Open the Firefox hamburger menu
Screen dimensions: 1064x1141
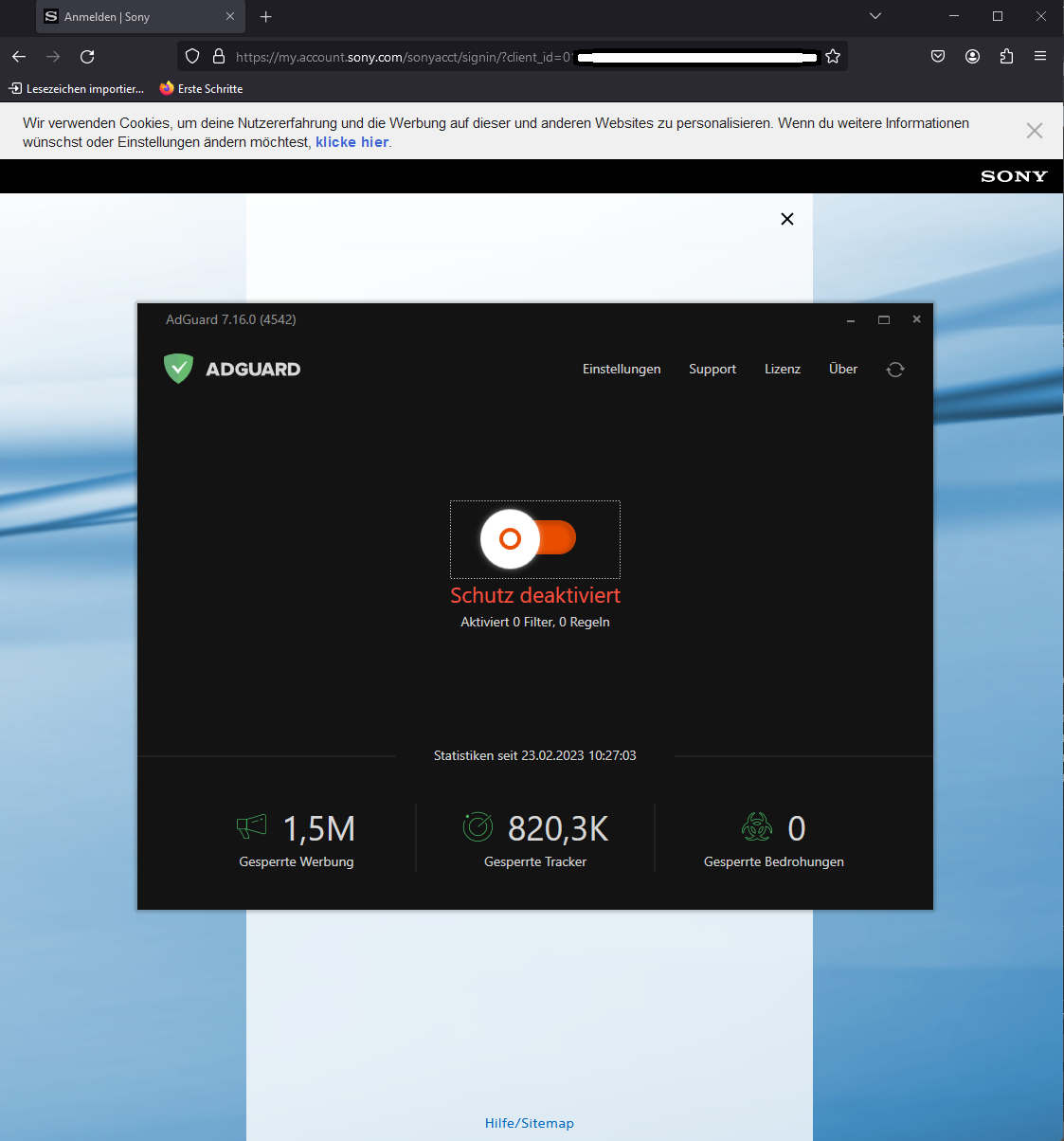1040,56
